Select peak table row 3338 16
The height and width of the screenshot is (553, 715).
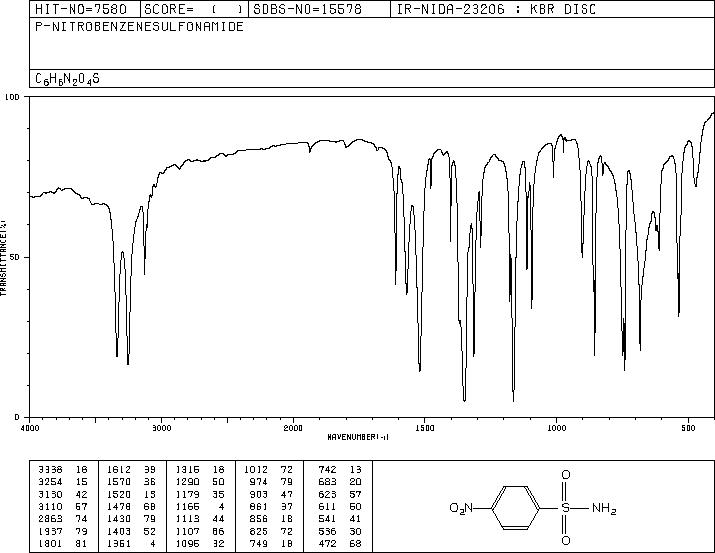tap(63, 470)
